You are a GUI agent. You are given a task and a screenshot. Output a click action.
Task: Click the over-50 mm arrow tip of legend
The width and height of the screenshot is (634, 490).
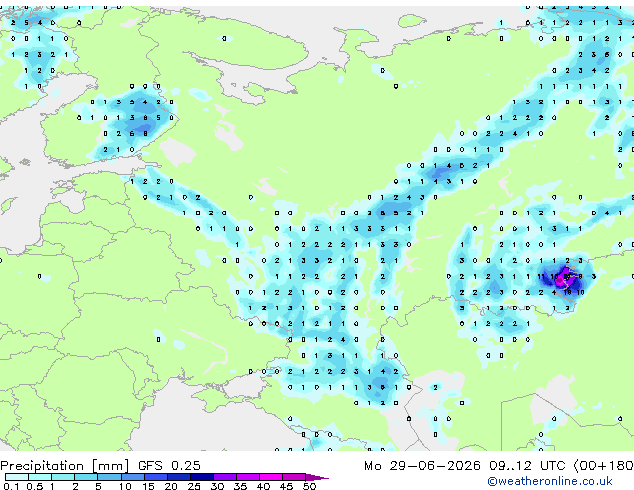[317, 477]
